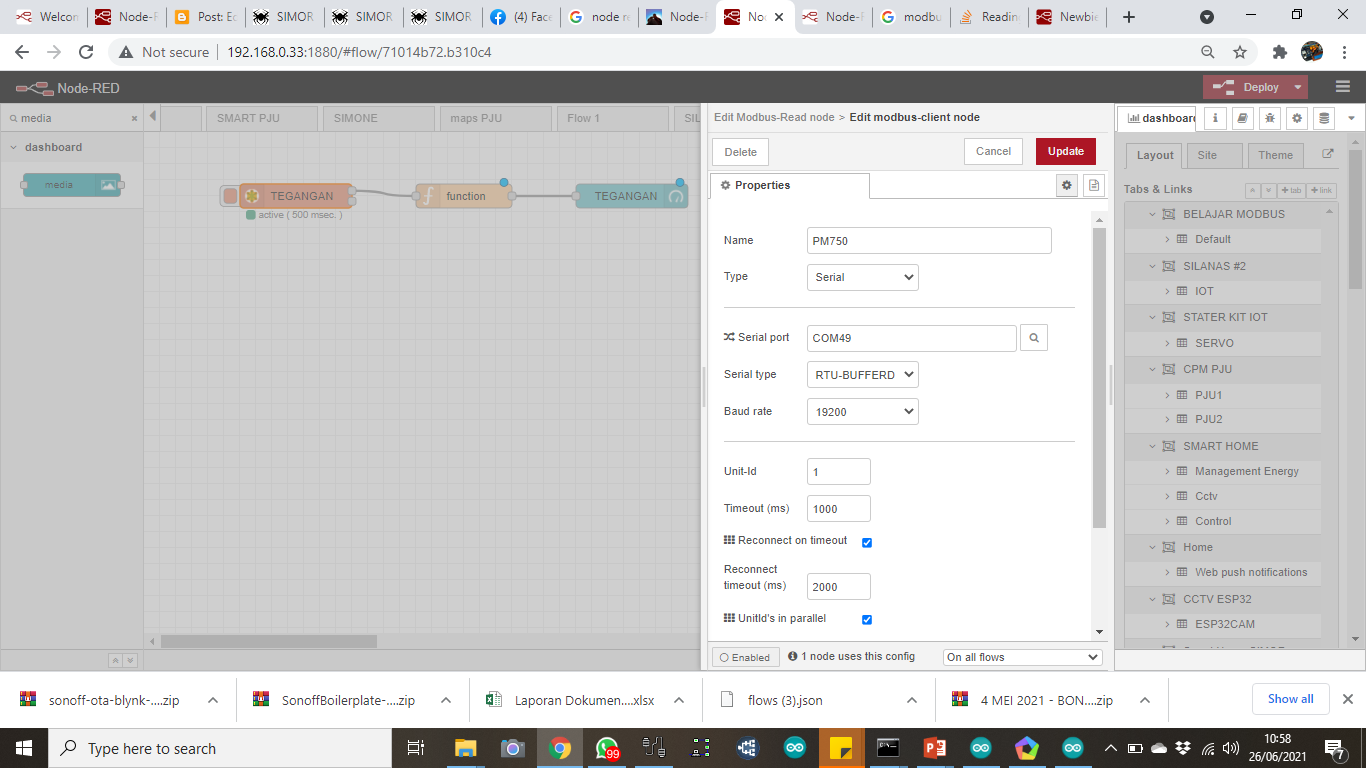Click the serial port search magnifier button
This screenshot has width=1366, height=768.
[x=1034, y=338]
